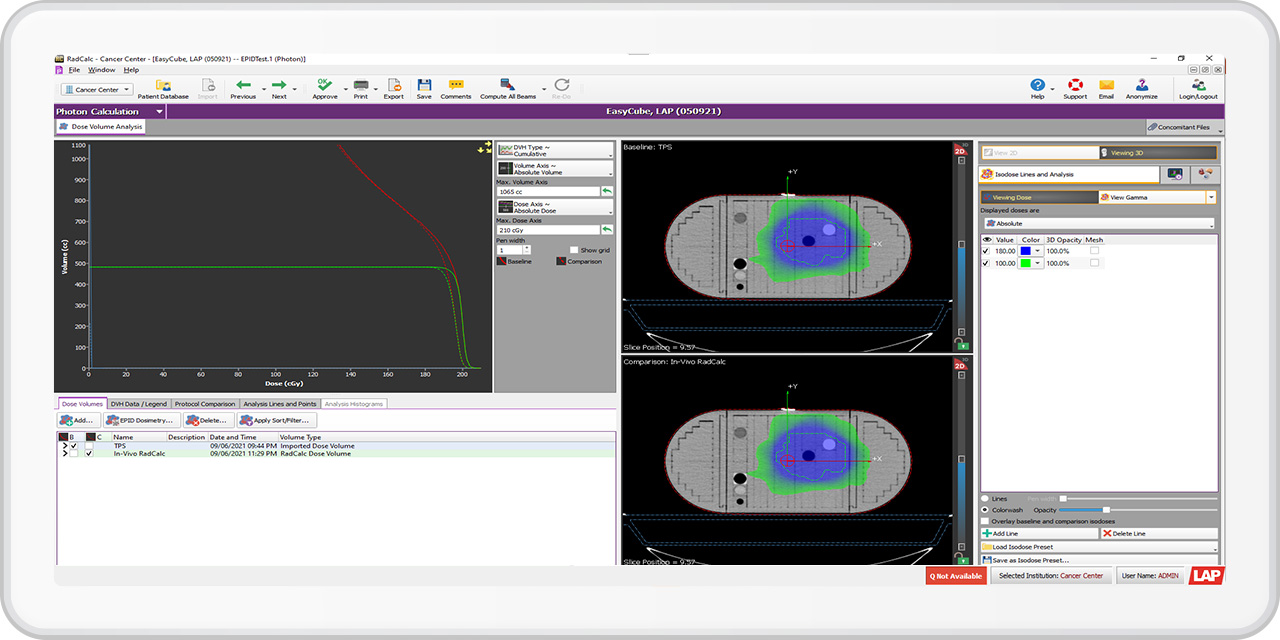Toggle visibility of the 100.00 isodose

click(x=986, y=263)
